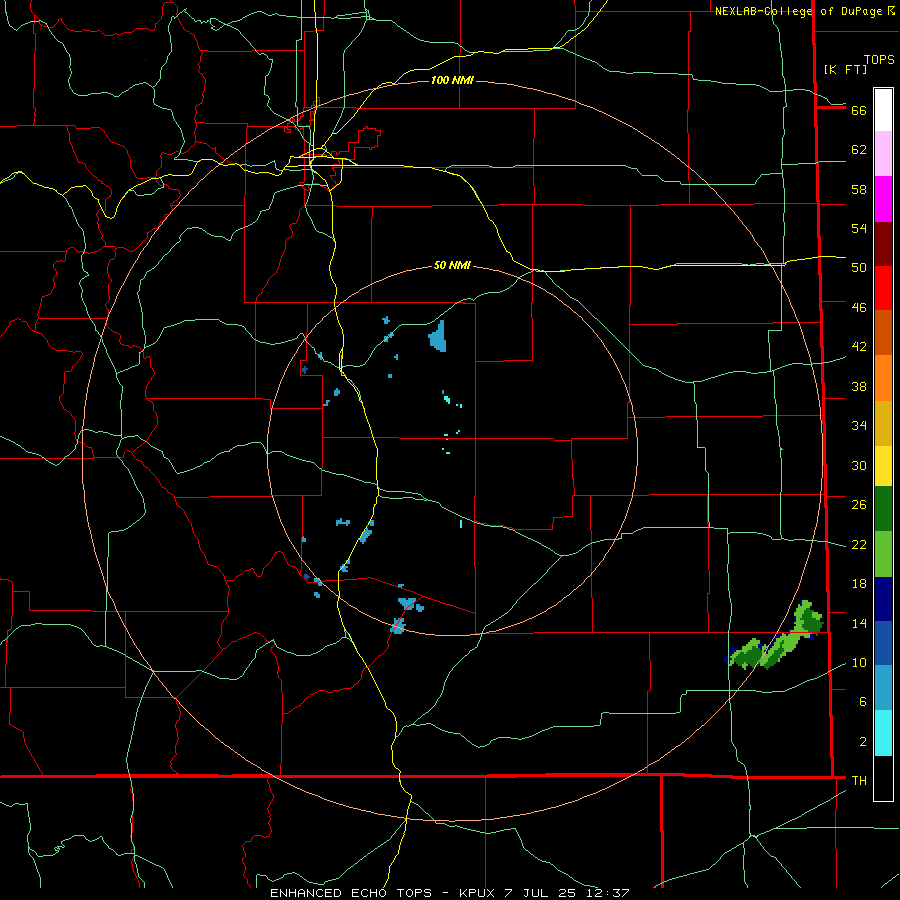Click the '38' legend value
The width and height of the screenshot is (900, 900).
tap(859, 386)
